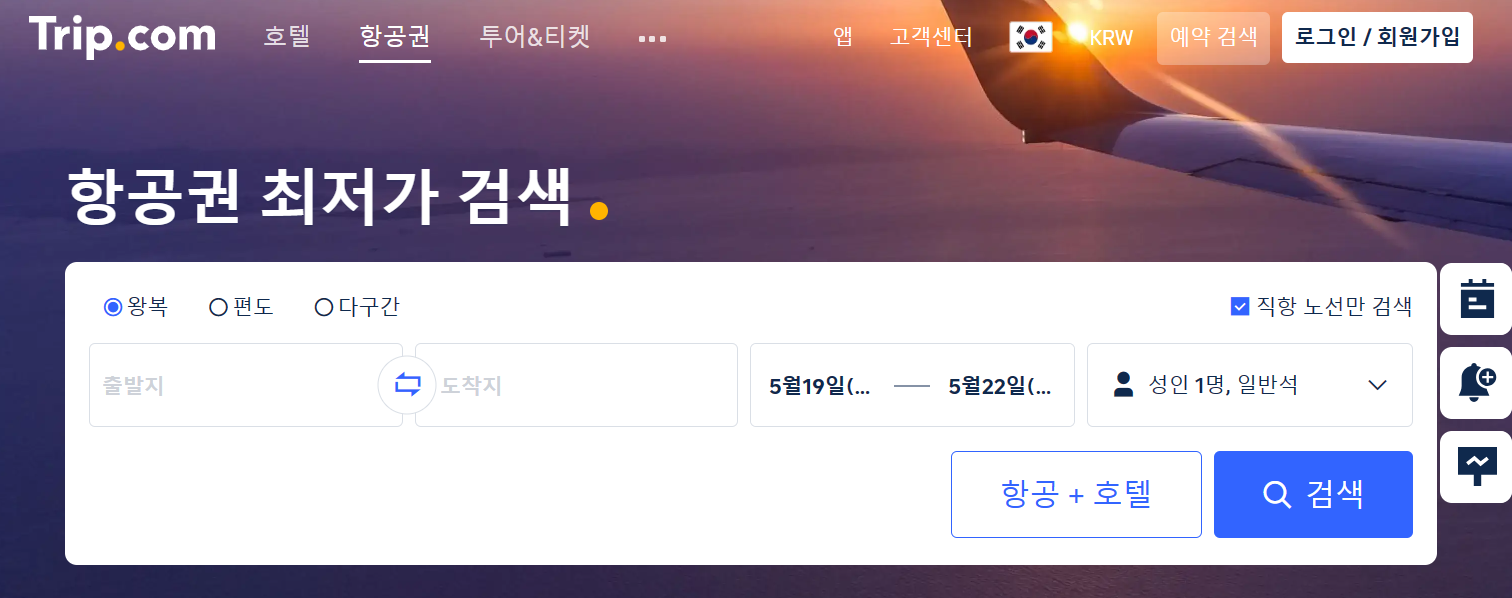Click the South Korea flag icon

coord(1030,37)
